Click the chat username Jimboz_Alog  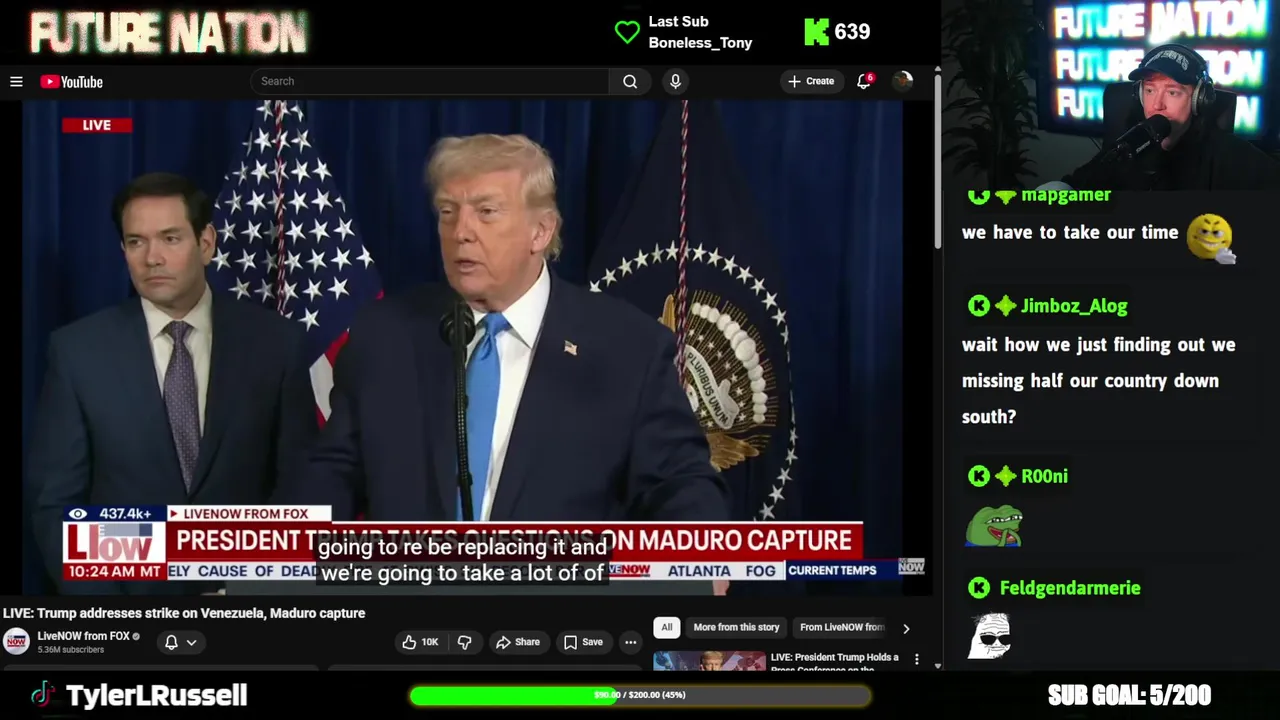[x=1074, y=307]
